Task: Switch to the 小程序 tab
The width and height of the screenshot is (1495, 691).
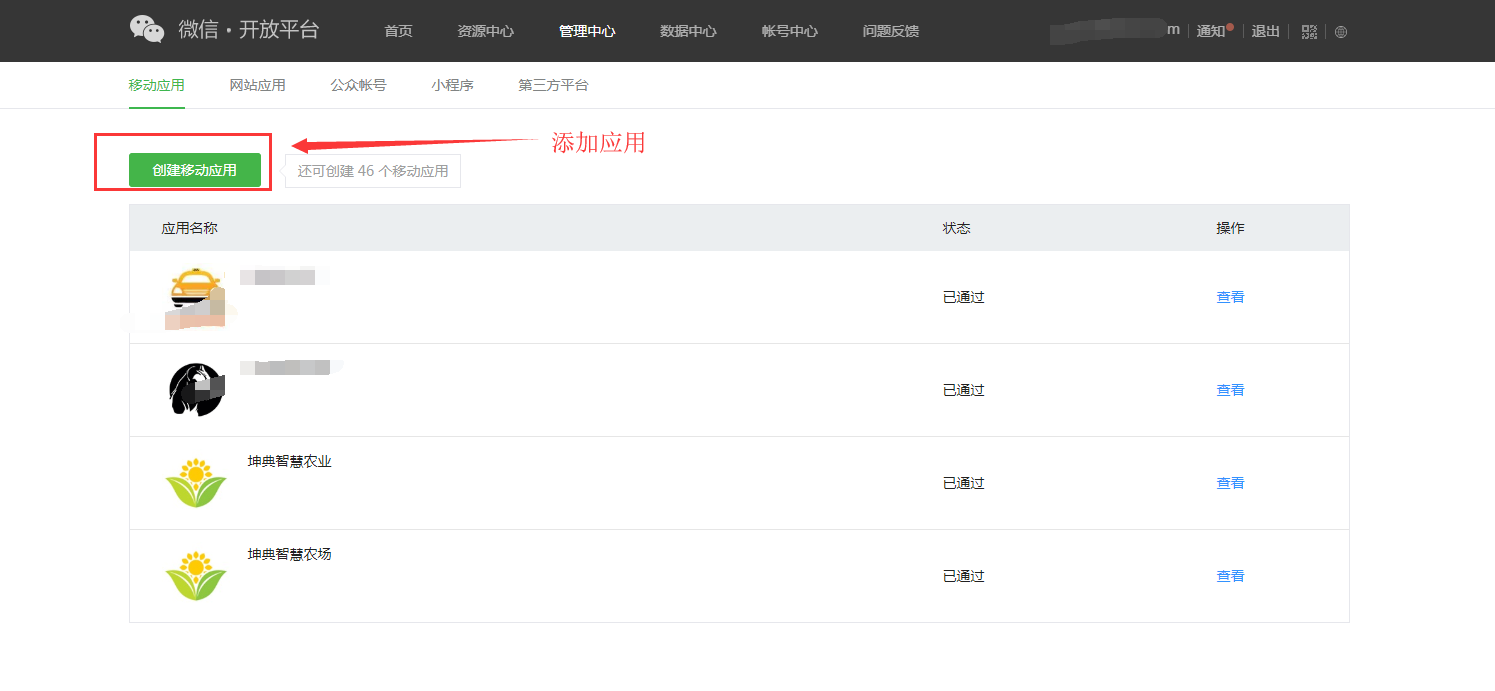Action: 452,85
